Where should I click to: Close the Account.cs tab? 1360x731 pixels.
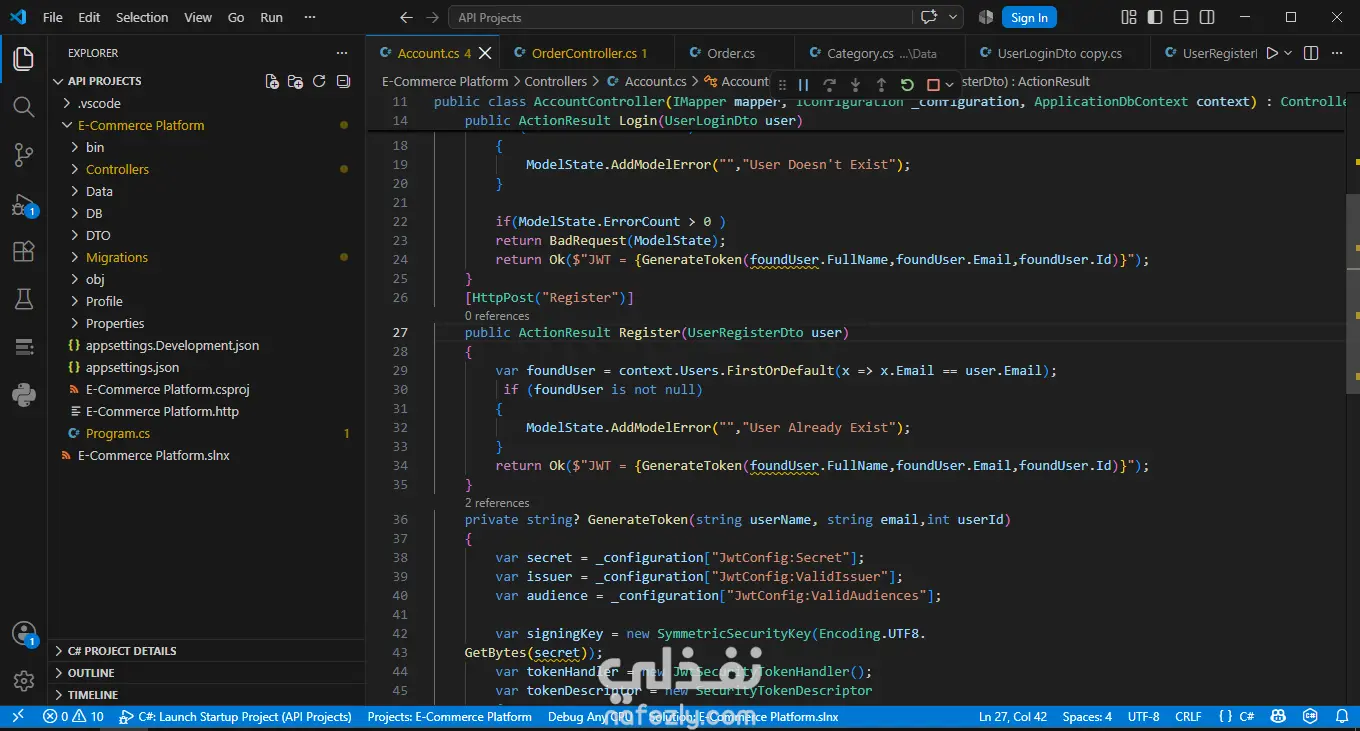coord(485,53)
